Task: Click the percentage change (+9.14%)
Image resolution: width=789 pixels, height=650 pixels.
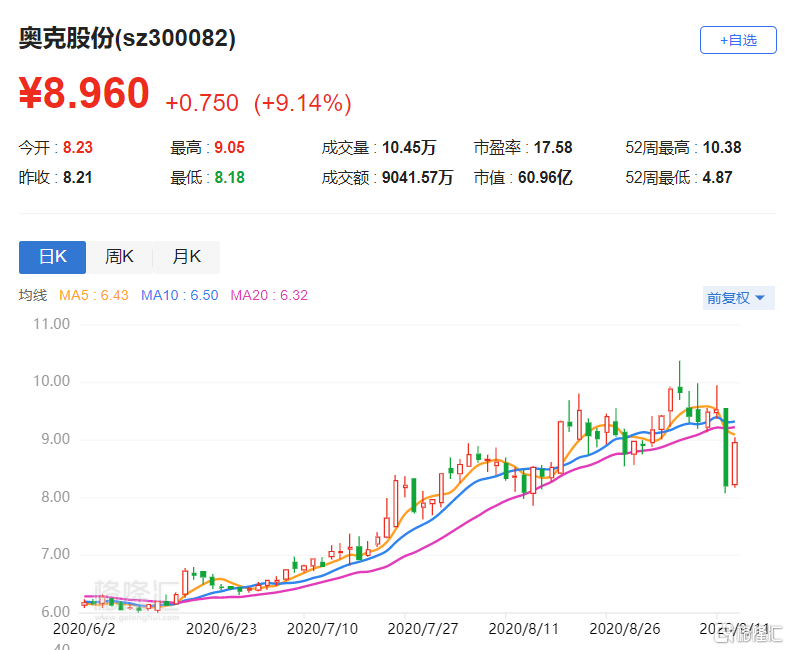Action: [x=302, y=103]
